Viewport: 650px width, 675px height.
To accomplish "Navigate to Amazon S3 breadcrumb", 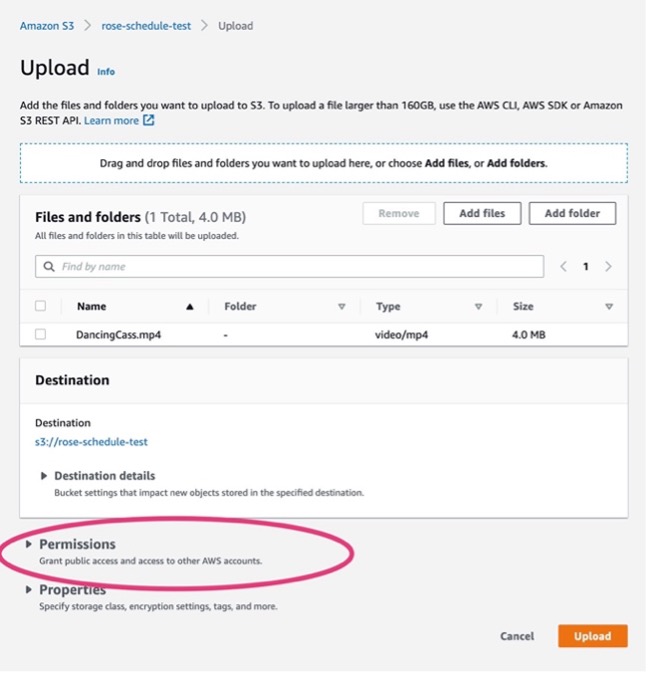I will tap(47, 26).
